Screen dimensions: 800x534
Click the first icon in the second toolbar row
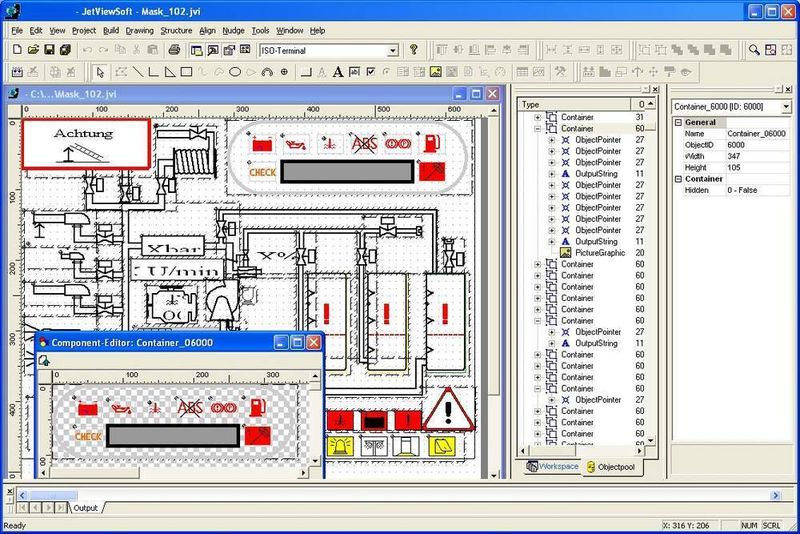coord(17,72)
